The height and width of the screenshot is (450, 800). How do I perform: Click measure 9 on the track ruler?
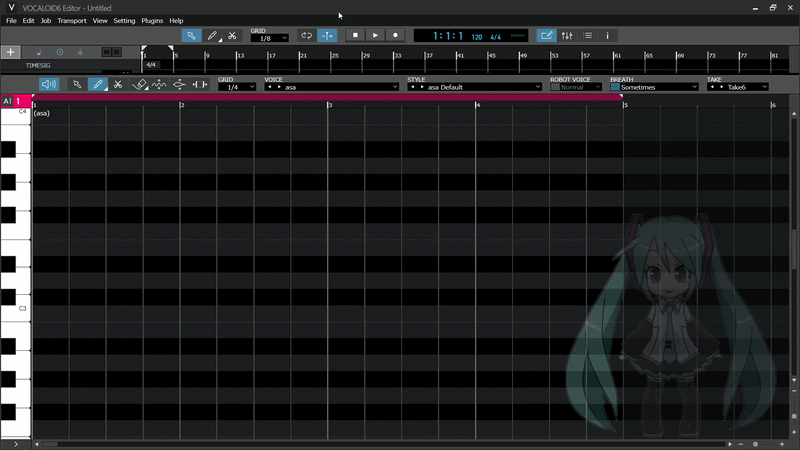pyautogui.click(x=207, y=55)
